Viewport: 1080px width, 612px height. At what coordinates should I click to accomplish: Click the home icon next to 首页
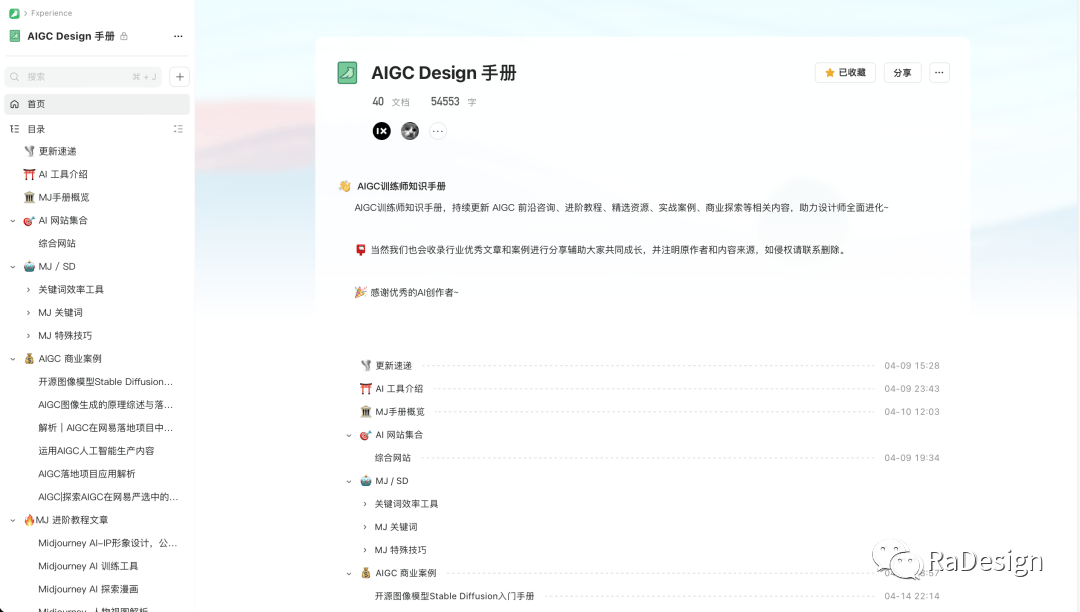point(14,104)
